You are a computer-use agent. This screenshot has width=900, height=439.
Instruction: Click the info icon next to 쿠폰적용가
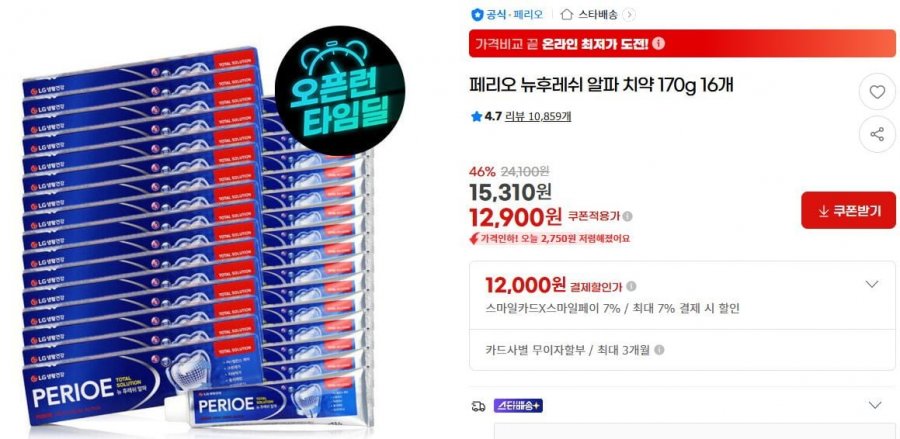(x=628, y=216)
